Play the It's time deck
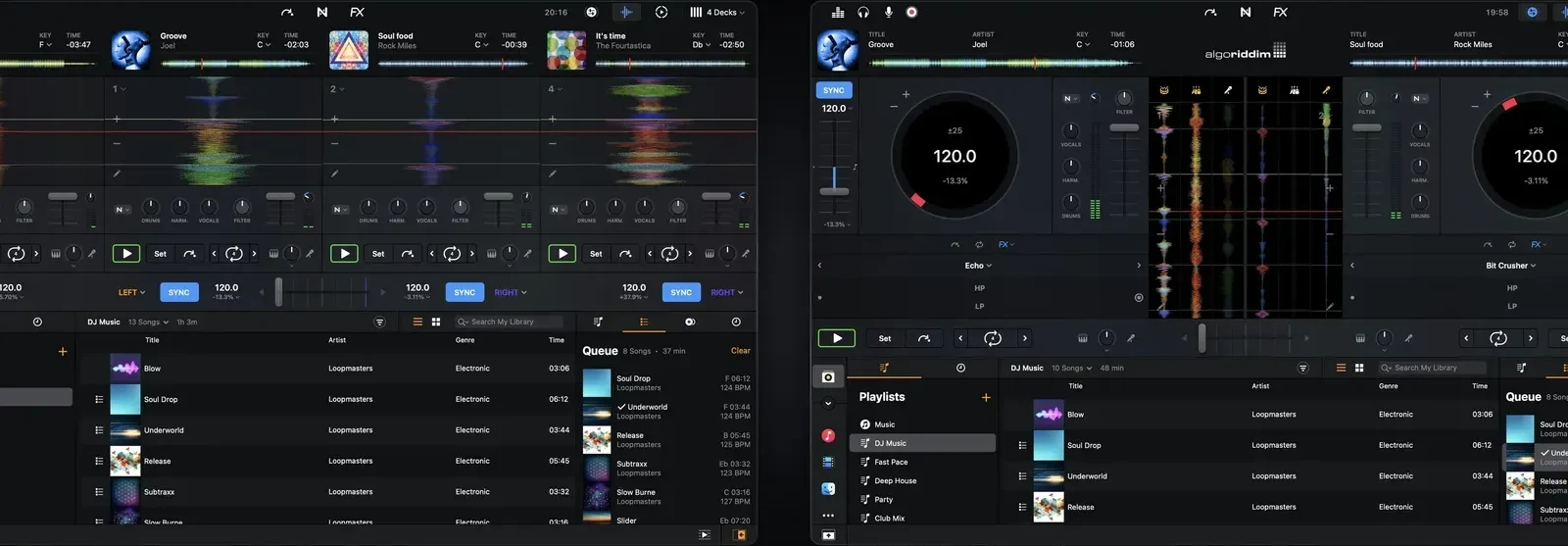The height and width of the screenshot is (546, 1568). point(563,253)
